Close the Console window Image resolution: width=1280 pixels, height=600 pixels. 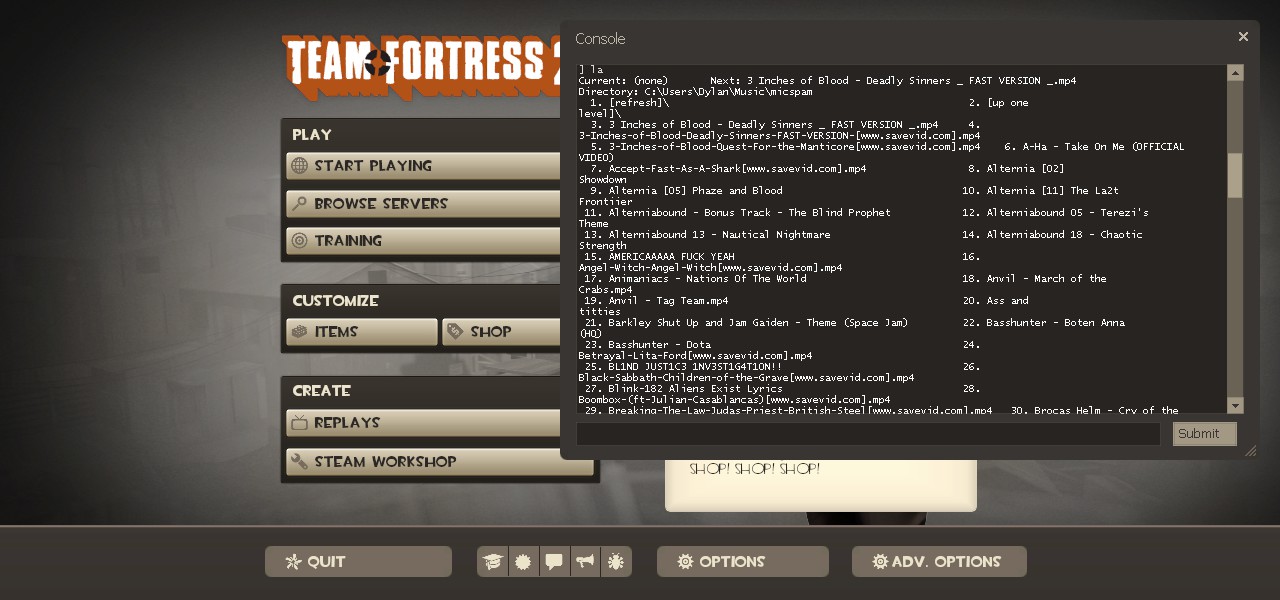tap(1243, 37)
